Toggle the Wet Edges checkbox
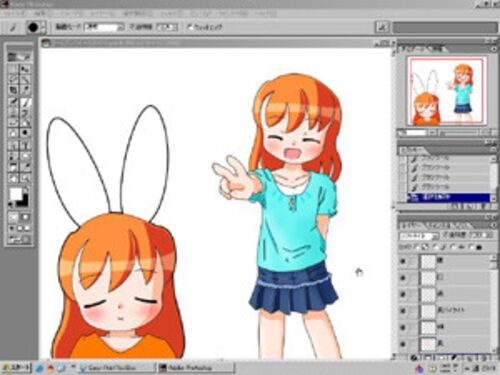The image size is (500, 375). [190, 27]
